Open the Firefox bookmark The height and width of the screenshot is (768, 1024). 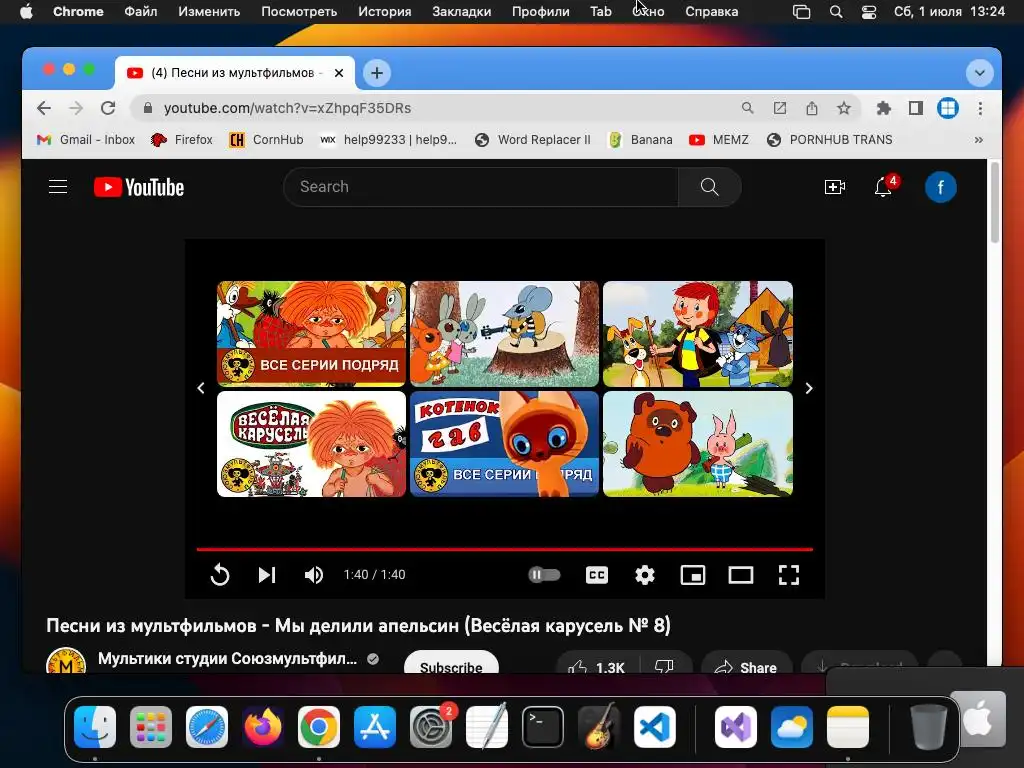point(182,140)
